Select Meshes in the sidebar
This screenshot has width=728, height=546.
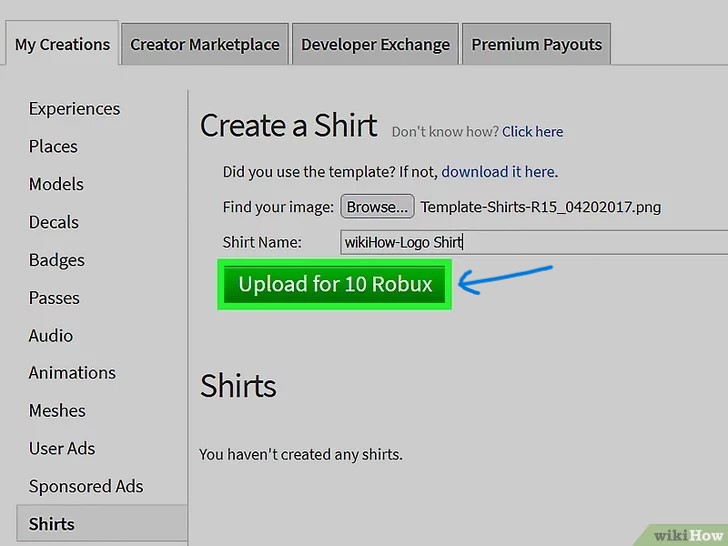tap(57, 410)
